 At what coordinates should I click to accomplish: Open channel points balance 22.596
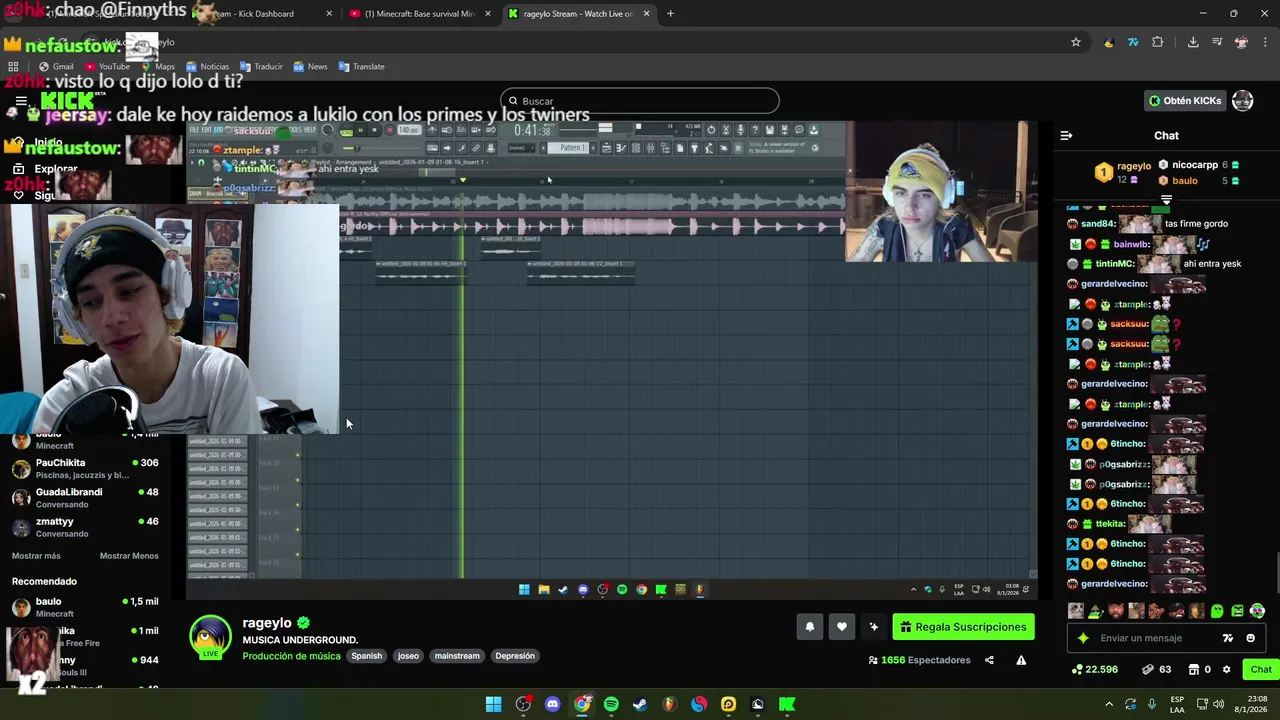(x=1094, y=669)
